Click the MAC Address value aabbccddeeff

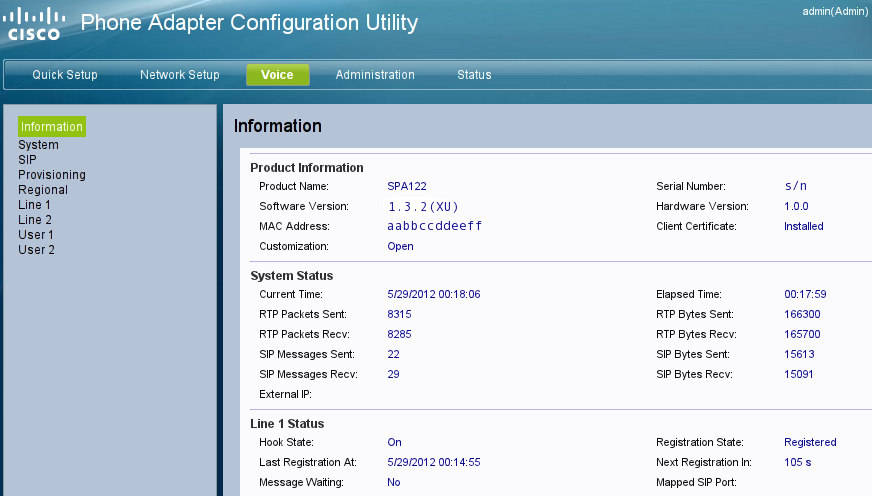click(435, 226)
